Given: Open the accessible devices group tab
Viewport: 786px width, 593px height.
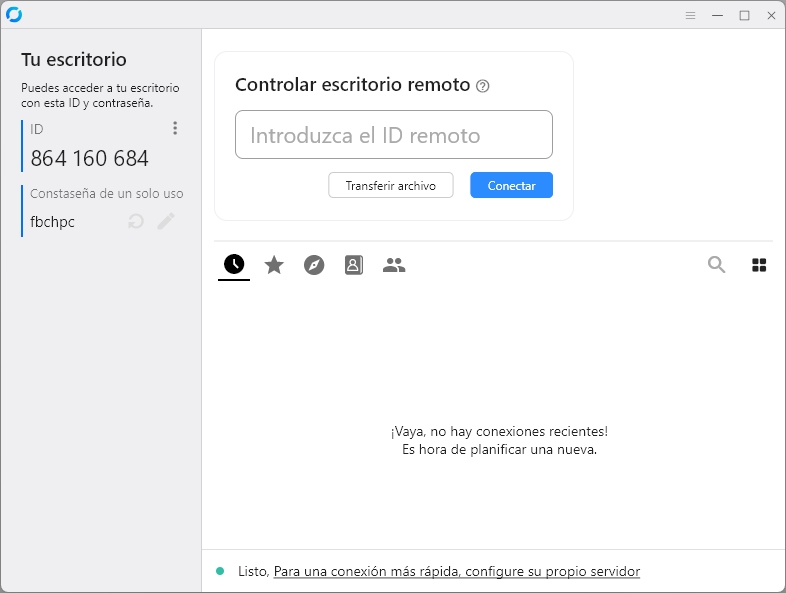Looking at the screenshot, I should [394, 265].
